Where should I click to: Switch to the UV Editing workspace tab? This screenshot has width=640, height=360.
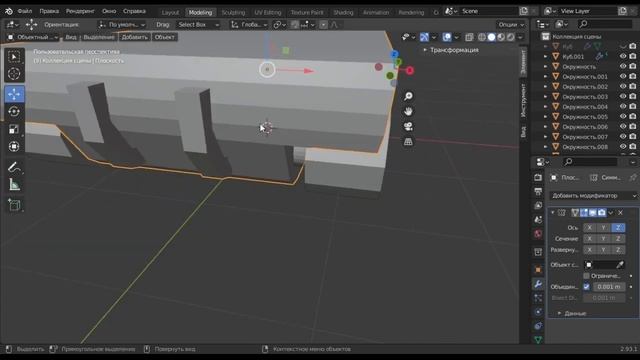(267, 12)
